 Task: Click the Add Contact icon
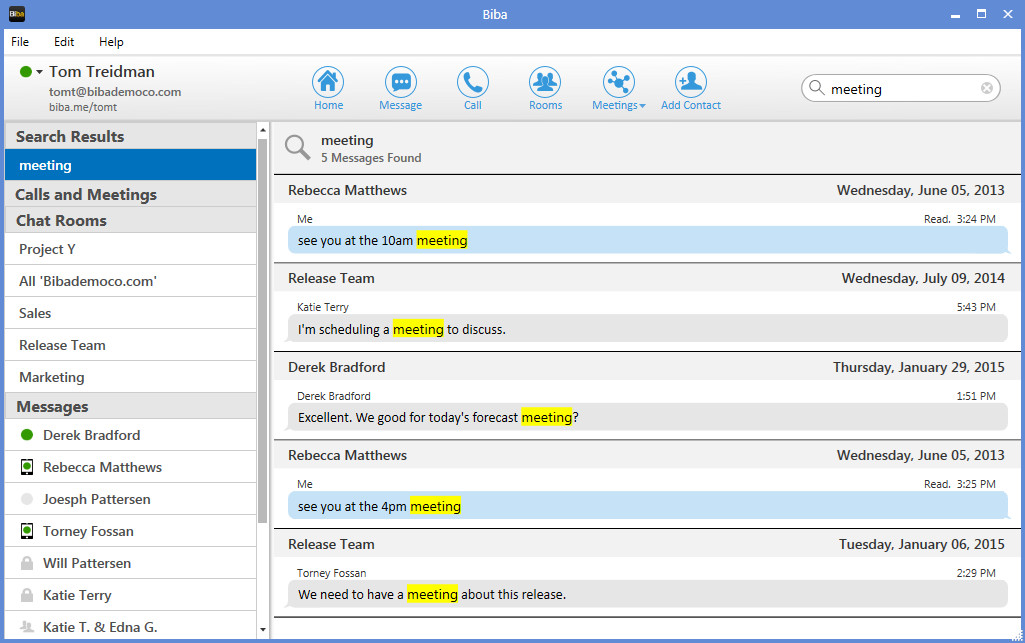click(691, 82)
